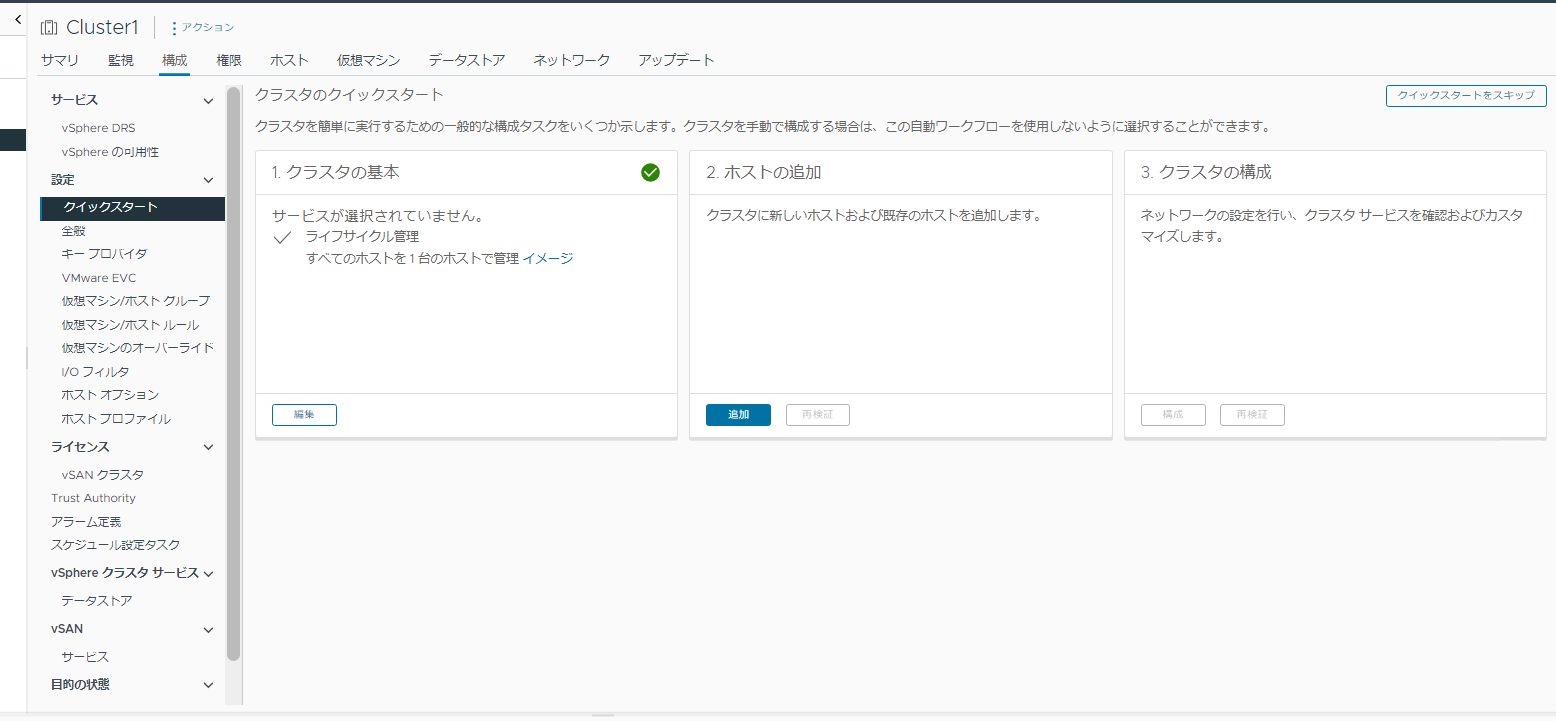1556x721 pixels.
Task: Open the ネットワーク tab
Action: [x=571, y=60]
